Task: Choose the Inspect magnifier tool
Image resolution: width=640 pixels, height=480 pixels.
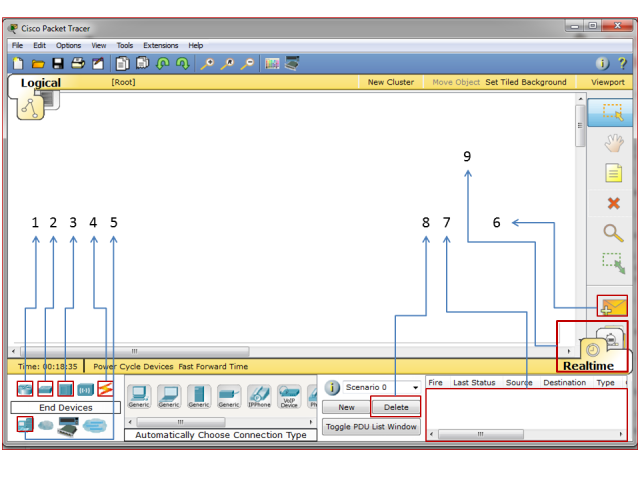Action: [x=613, y=233]
